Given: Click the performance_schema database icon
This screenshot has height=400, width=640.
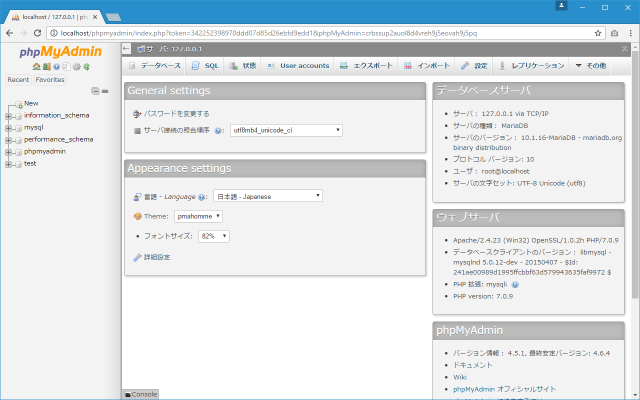Looking at the screenshot, I should coord(18,140).
